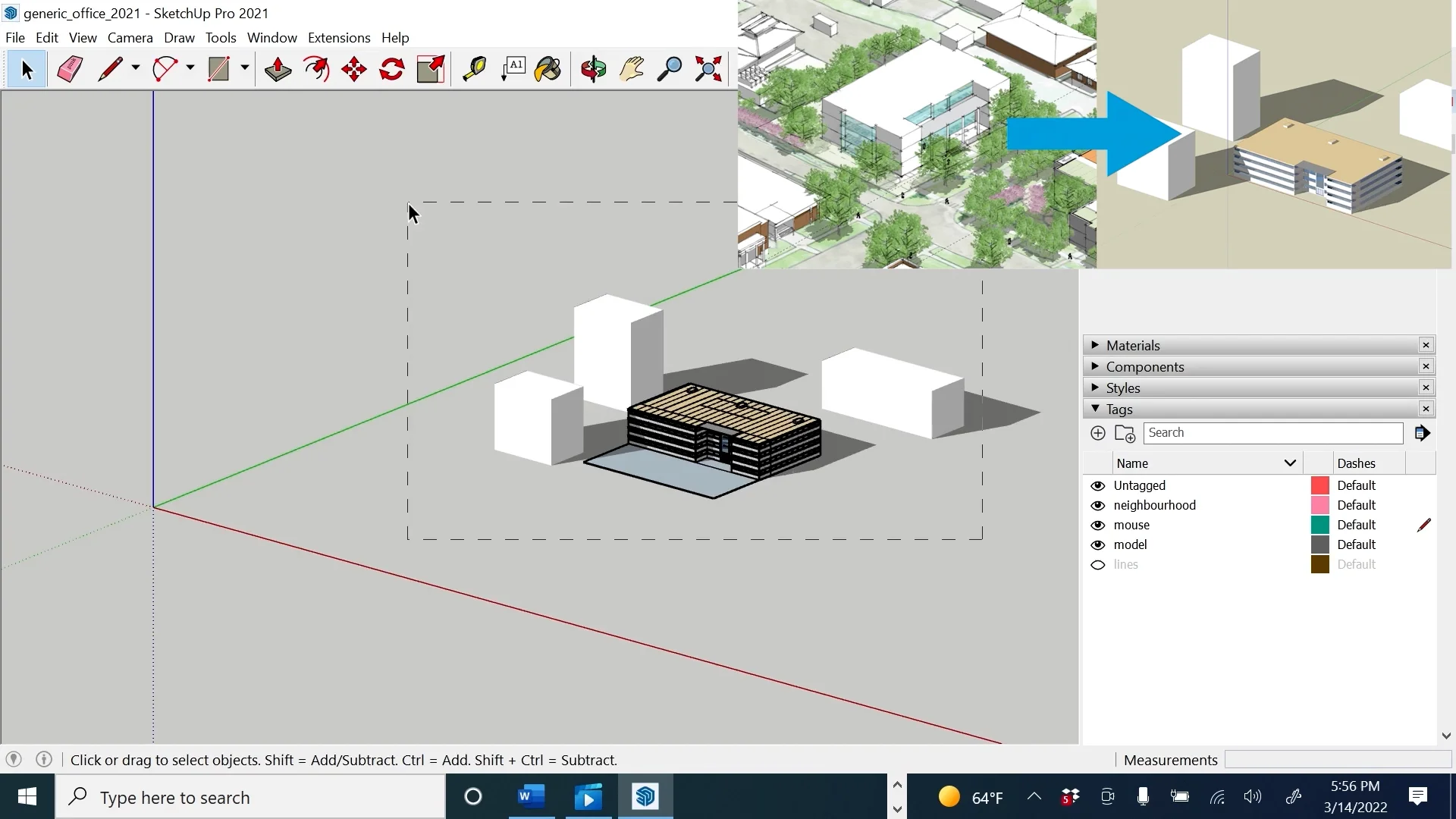Image resolution: width=1456 pixels, height=819 pixels.
Task: Pick the Paint Bucket tool
Action: 548,69
